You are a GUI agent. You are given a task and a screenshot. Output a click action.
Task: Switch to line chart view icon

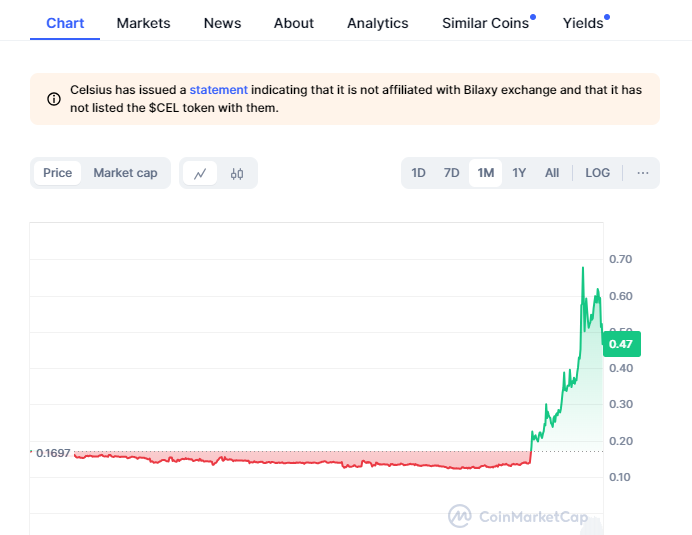pos(200,173)
